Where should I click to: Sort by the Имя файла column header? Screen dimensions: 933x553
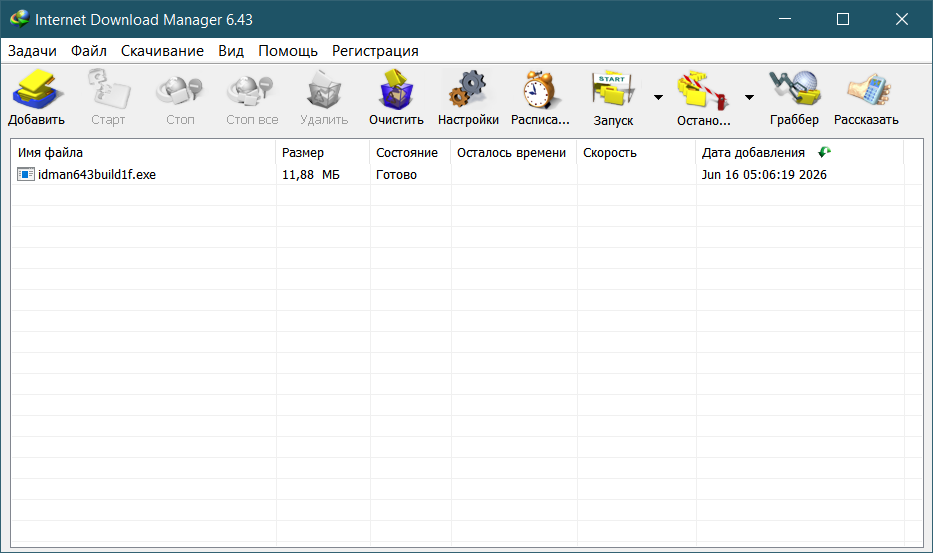pyautogui.click(x=143, y=152)
